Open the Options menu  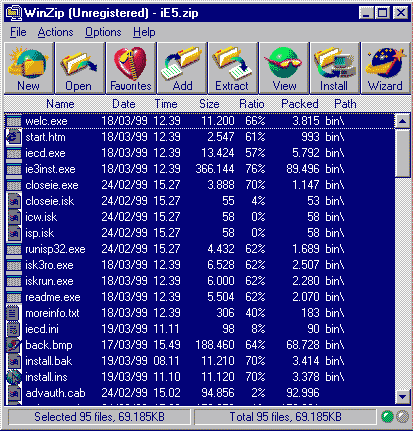pyautogui.click(x=103, y=32)
